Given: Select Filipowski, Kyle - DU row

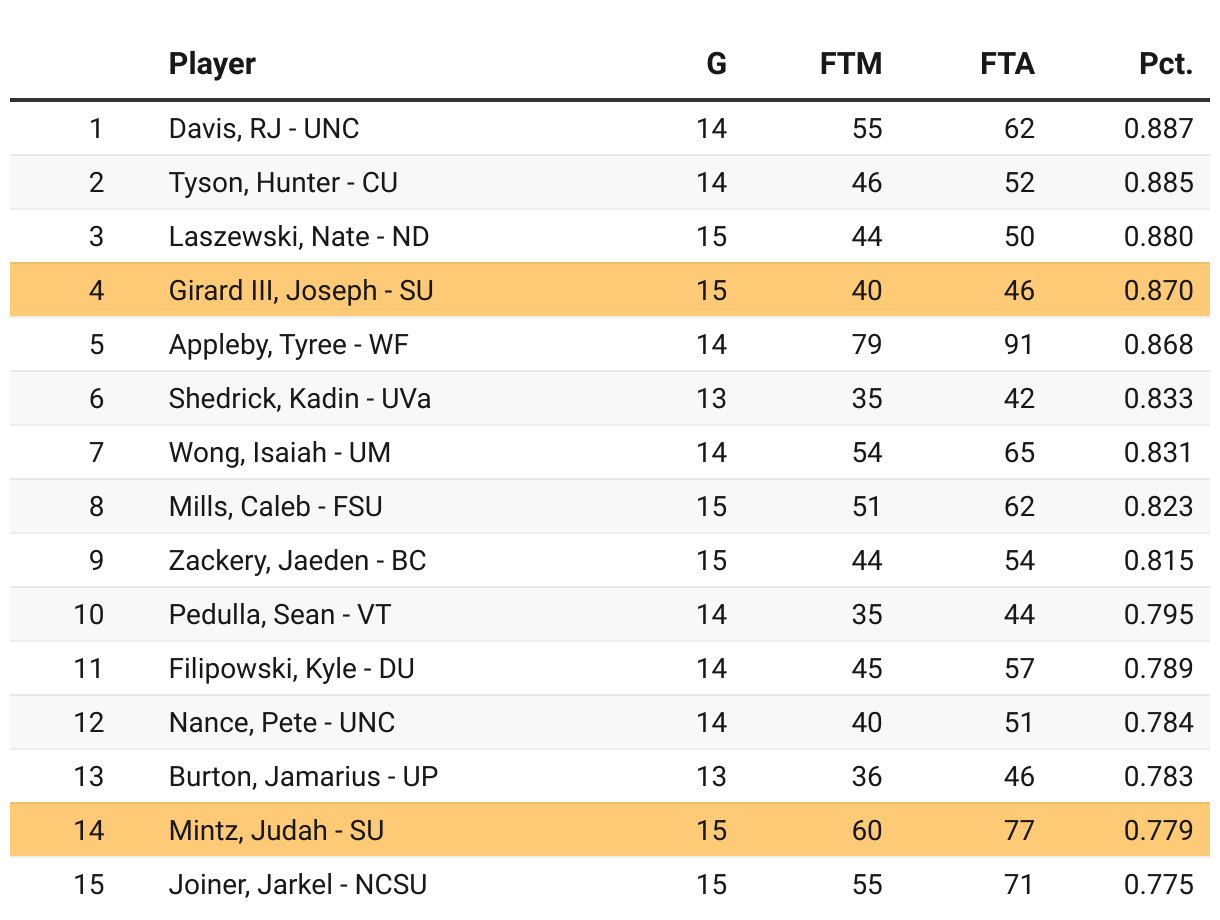Looking at the screenshot, I should pyautogui.click(x=610, y=668).
